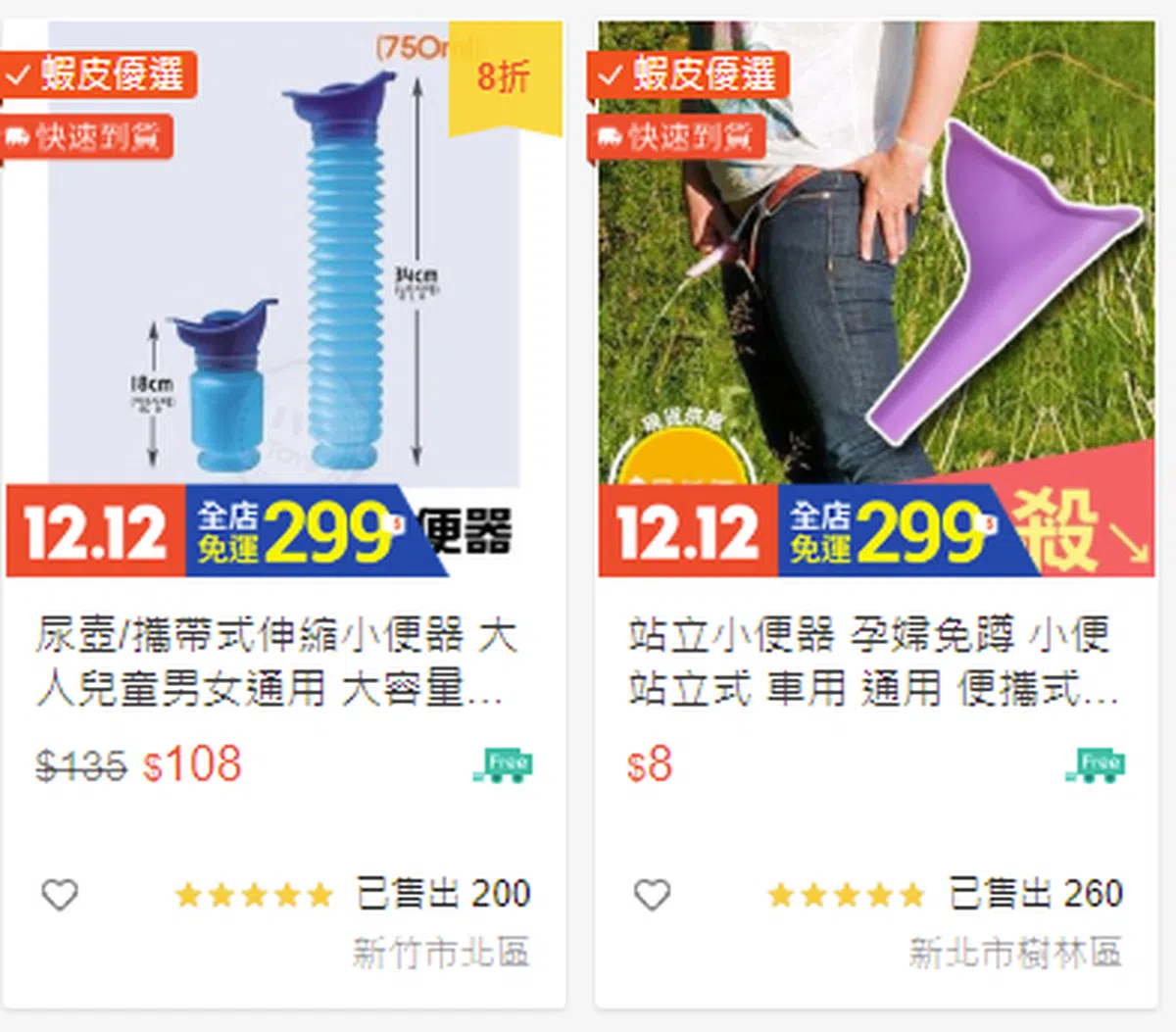Open the purple standing funnel product image
This screenshot has width=1176, height=1032.
click(x=876, y=255)
